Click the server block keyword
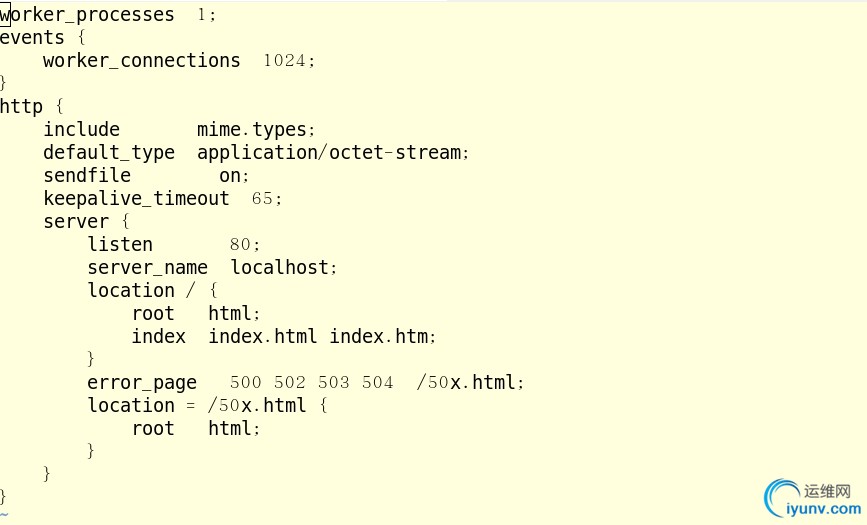 (x=76, y=222)
